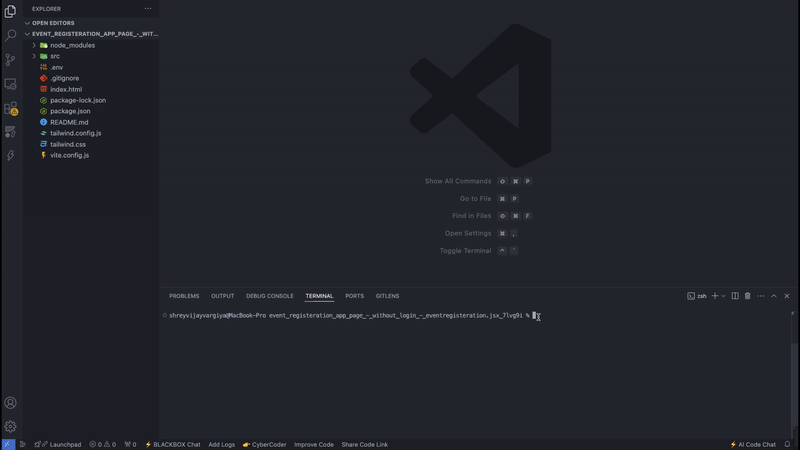Create a new terminal with plus icon

(x=715, y=296)
